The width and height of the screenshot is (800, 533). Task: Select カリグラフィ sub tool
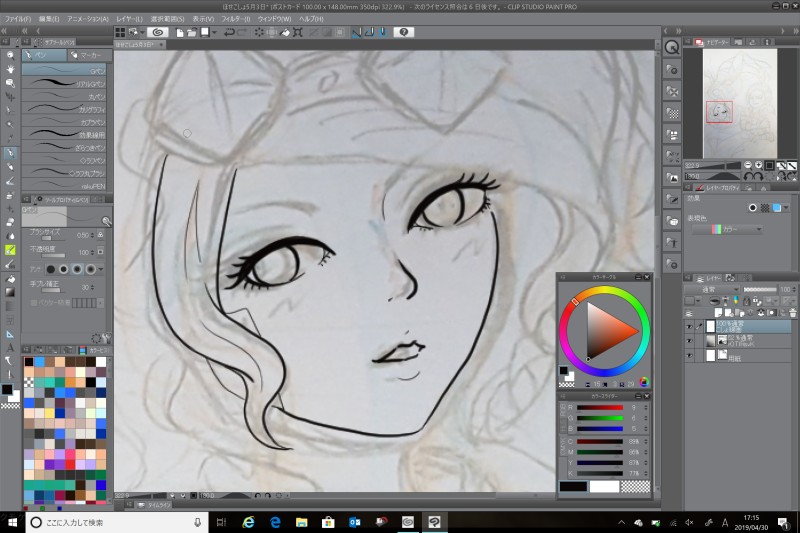(64, 108)
